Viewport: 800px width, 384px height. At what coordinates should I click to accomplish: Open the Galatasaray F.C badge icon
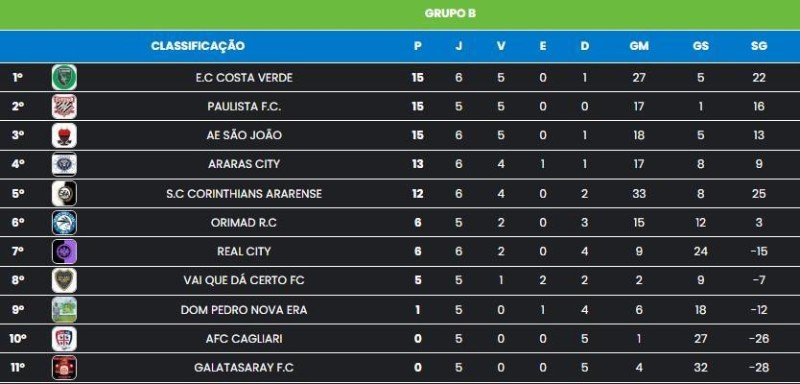(x=64, y=367)
